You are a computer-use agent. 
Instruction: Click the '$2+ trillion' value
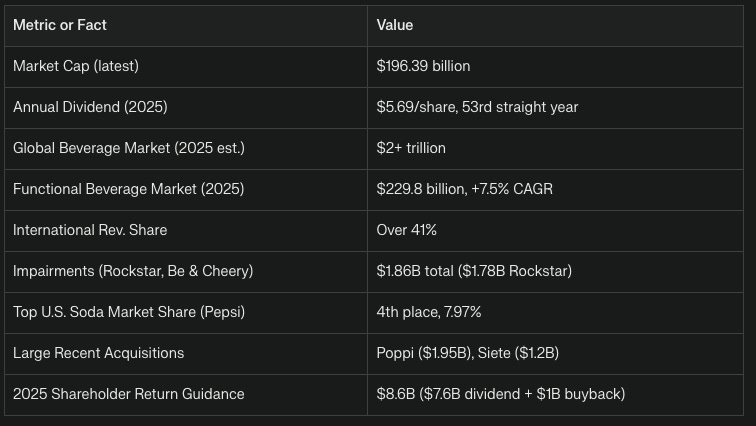(411, 148)
